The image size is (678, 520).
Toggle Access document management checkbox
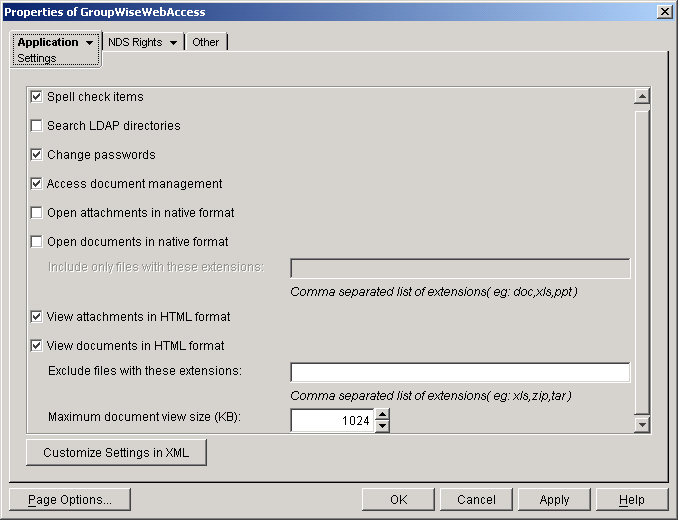(36, 183)
